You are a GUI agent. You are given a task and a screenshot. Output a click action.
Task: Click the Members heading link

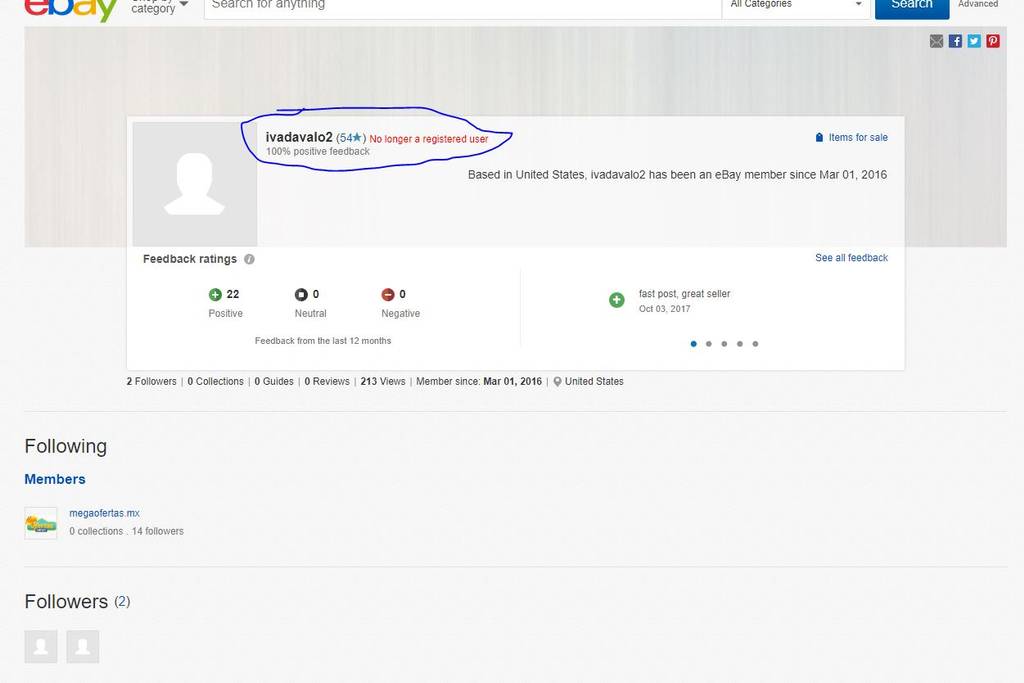tap(55, 479)
